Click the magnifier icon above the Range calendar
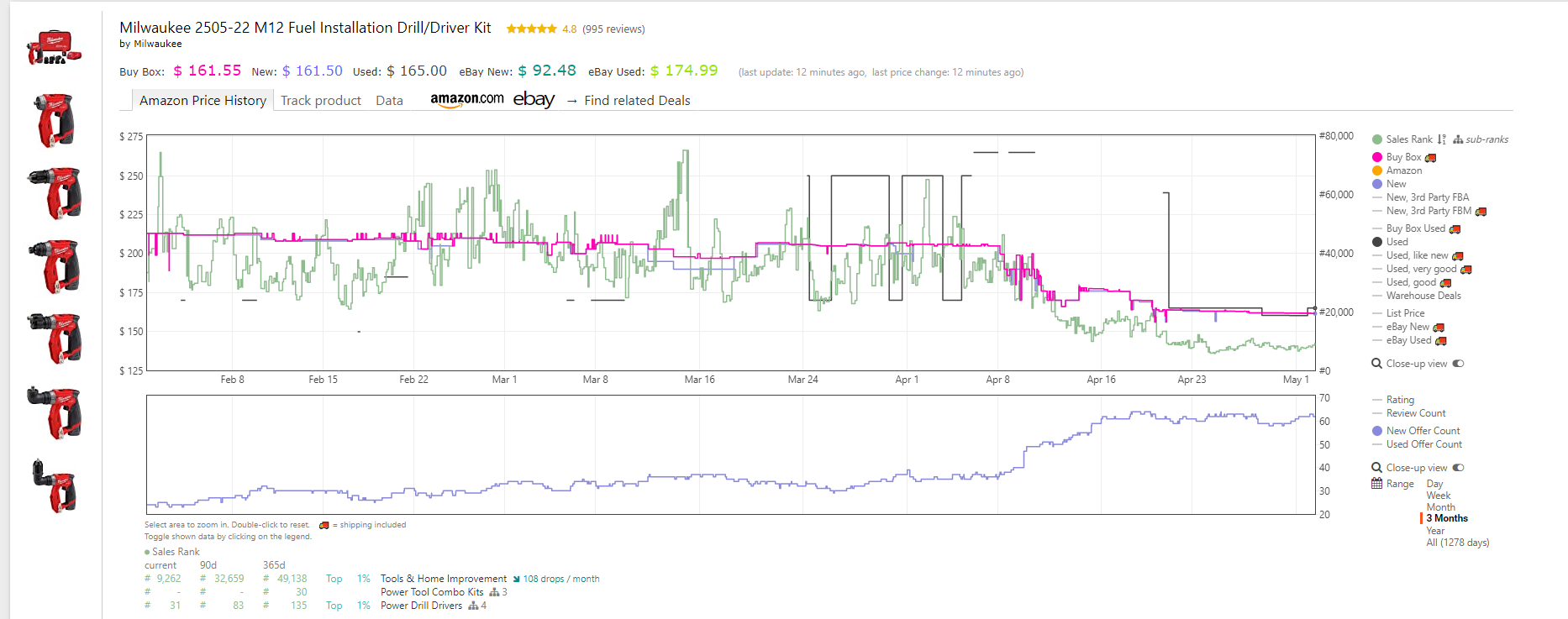 coord(1376,468)
